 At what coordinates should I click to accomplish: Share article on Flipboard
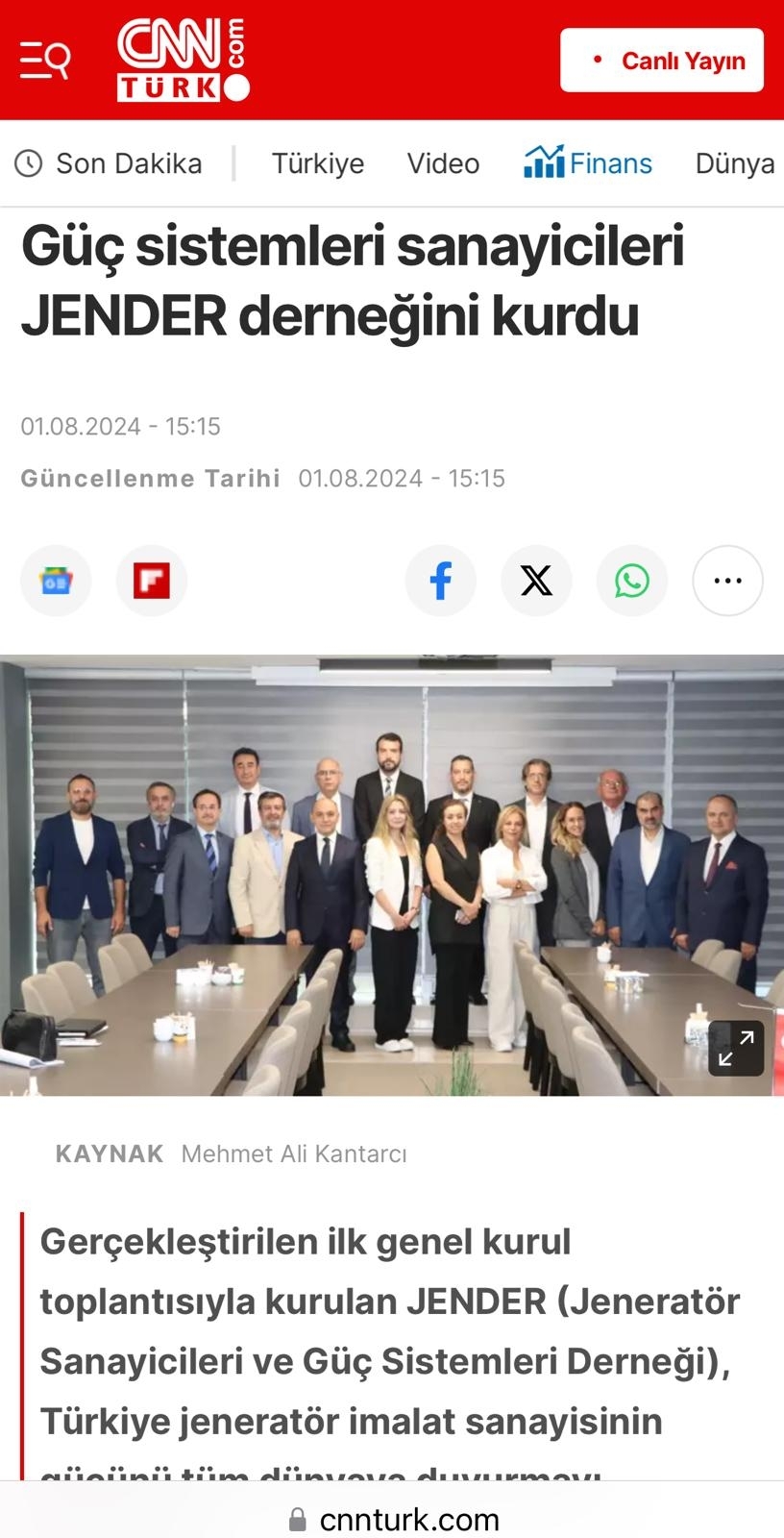click(x=152, y=581)
